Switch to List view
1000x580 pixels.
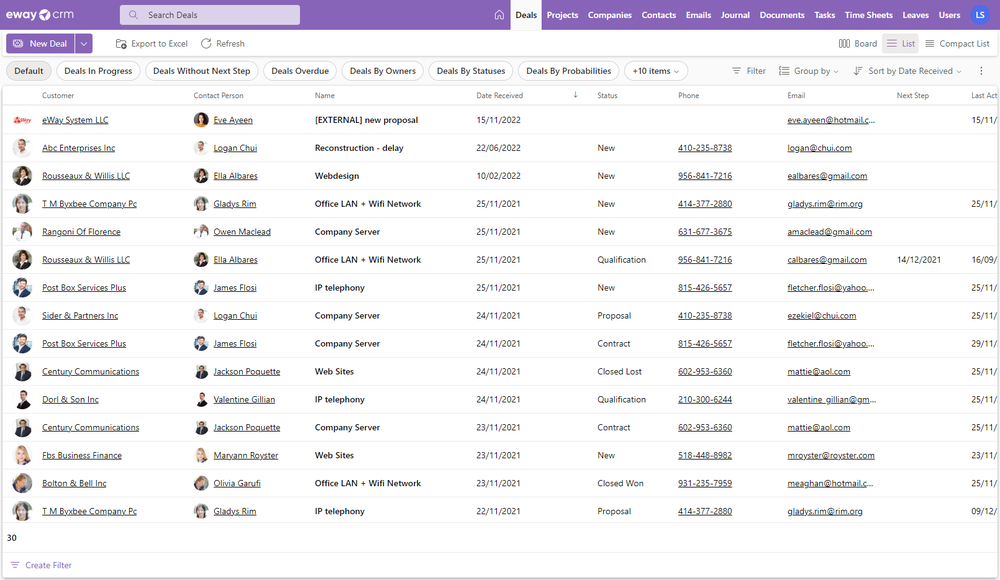901,43
